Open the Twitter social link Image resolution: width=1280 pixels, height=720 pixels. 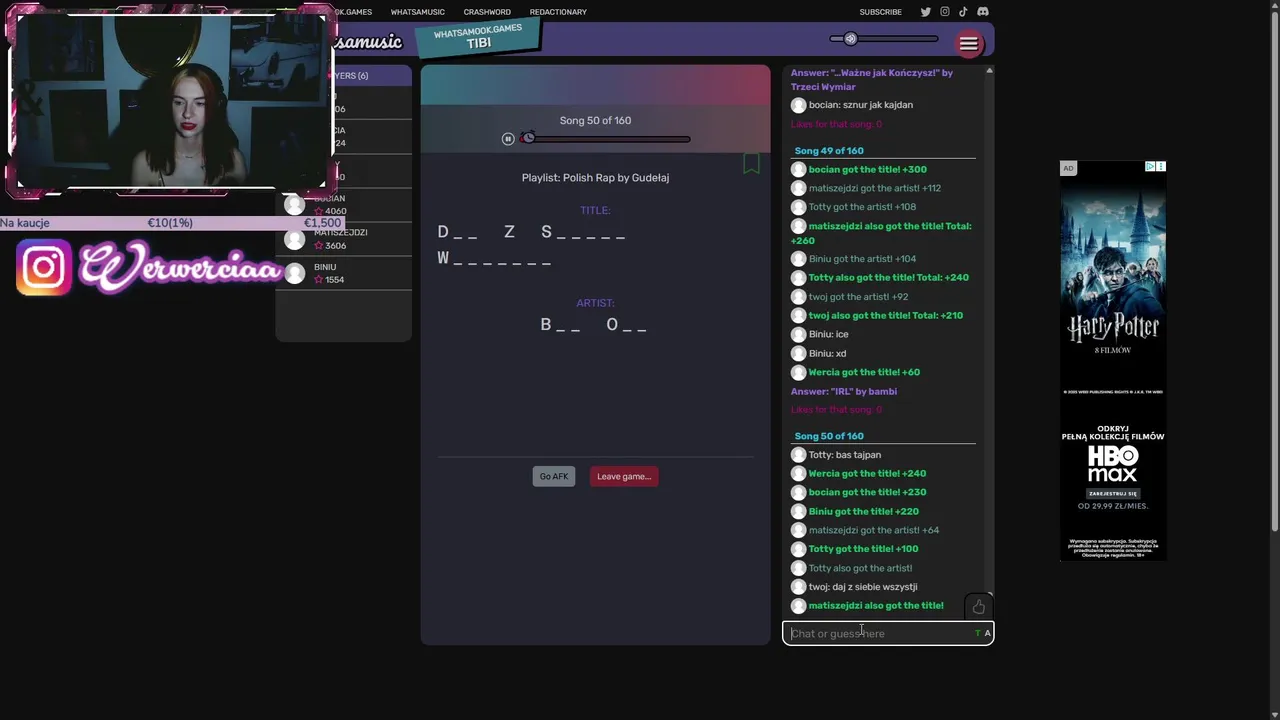coord(926,12)
